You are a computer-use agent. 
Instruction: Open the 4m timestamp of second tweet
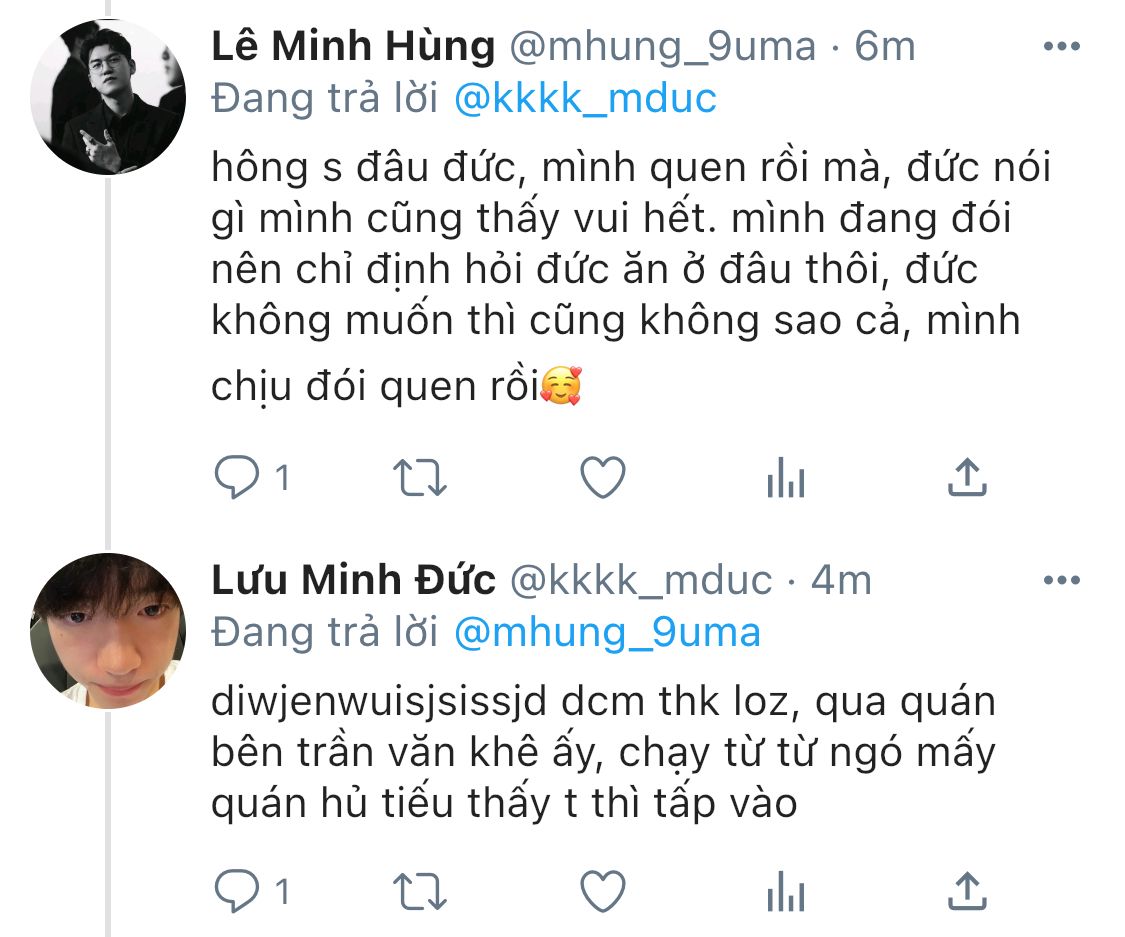click(x=841, y=580)
